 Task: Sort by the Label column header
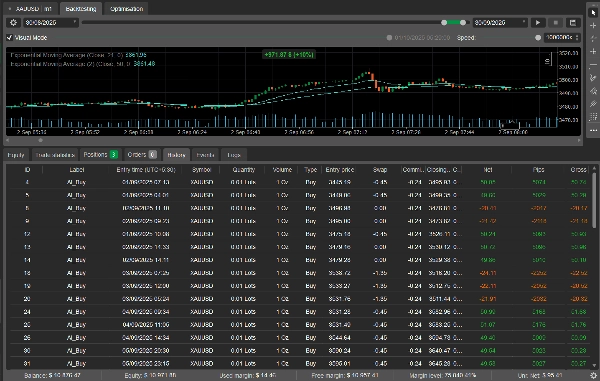77,169
